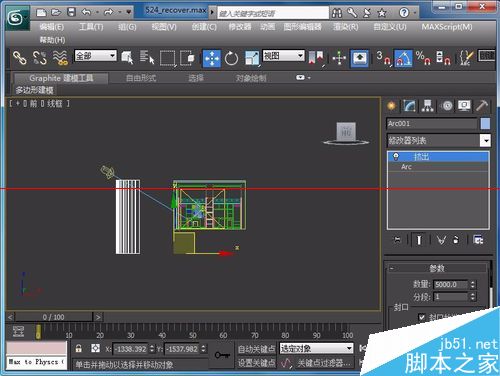
Task: Activate the Select and Scale tool
Action: click(x=252, y=58)
